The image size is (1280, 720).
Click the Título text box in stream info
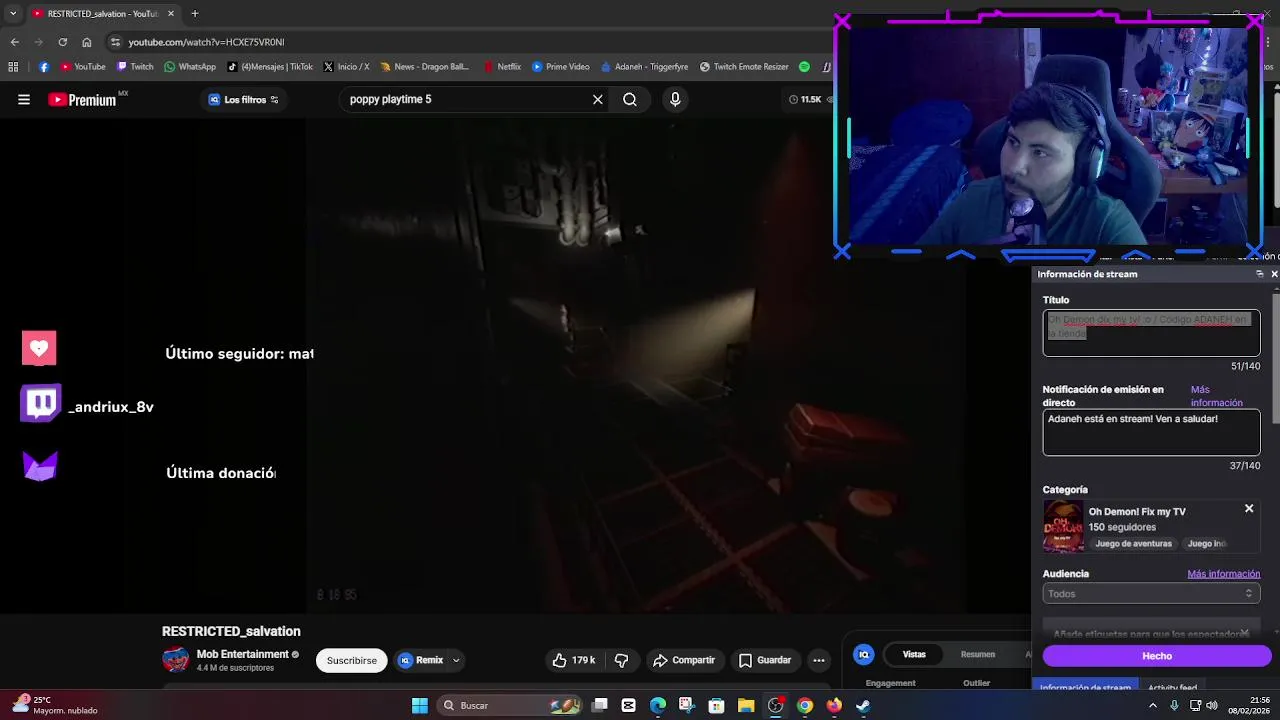point(1151,332)
